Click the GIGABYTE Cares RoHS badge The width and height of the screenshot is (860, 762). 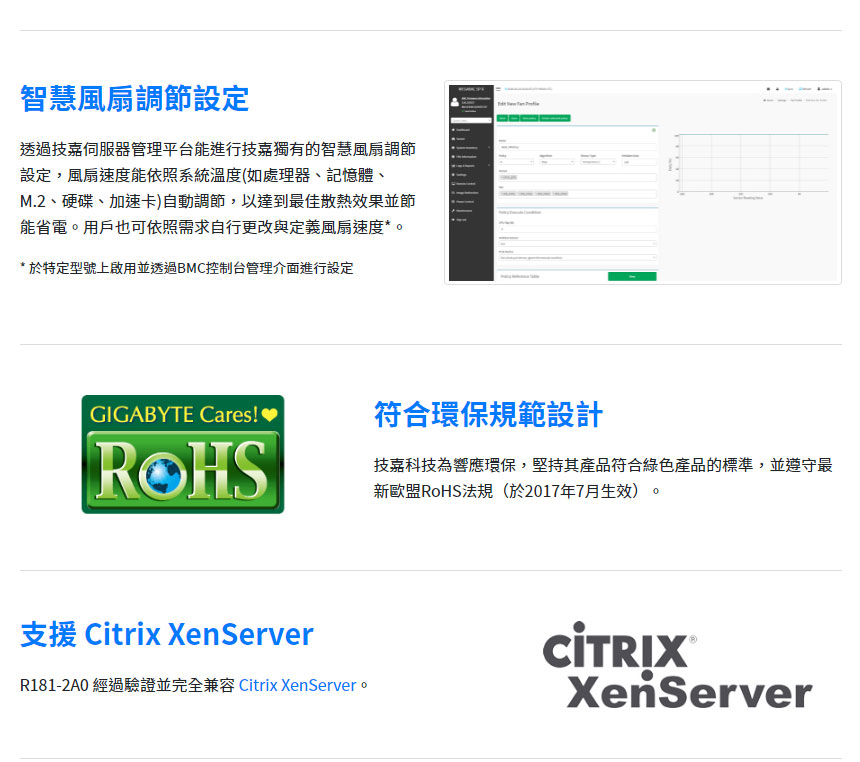(183, 454)
